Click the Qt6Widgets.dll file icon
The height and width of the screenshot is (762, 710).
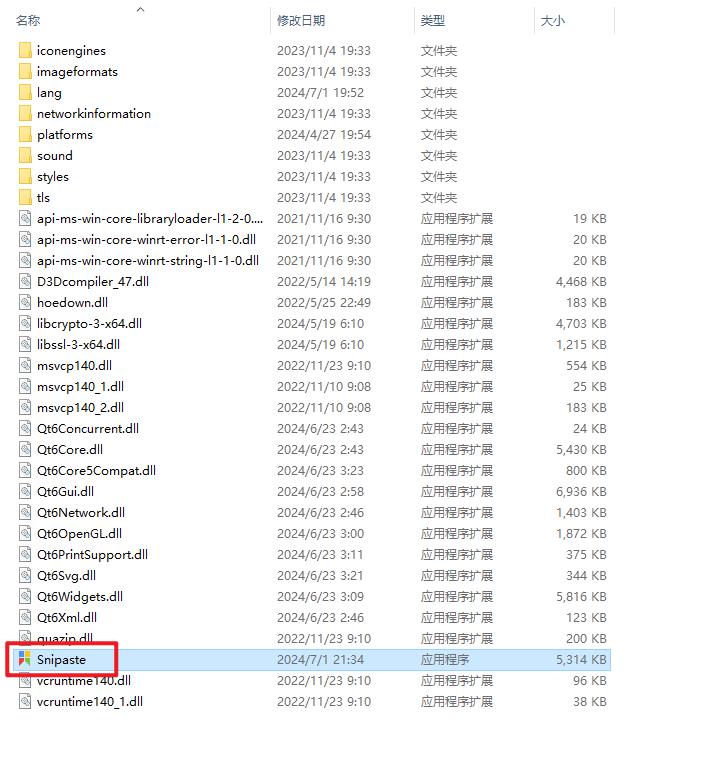click(25, 596)
